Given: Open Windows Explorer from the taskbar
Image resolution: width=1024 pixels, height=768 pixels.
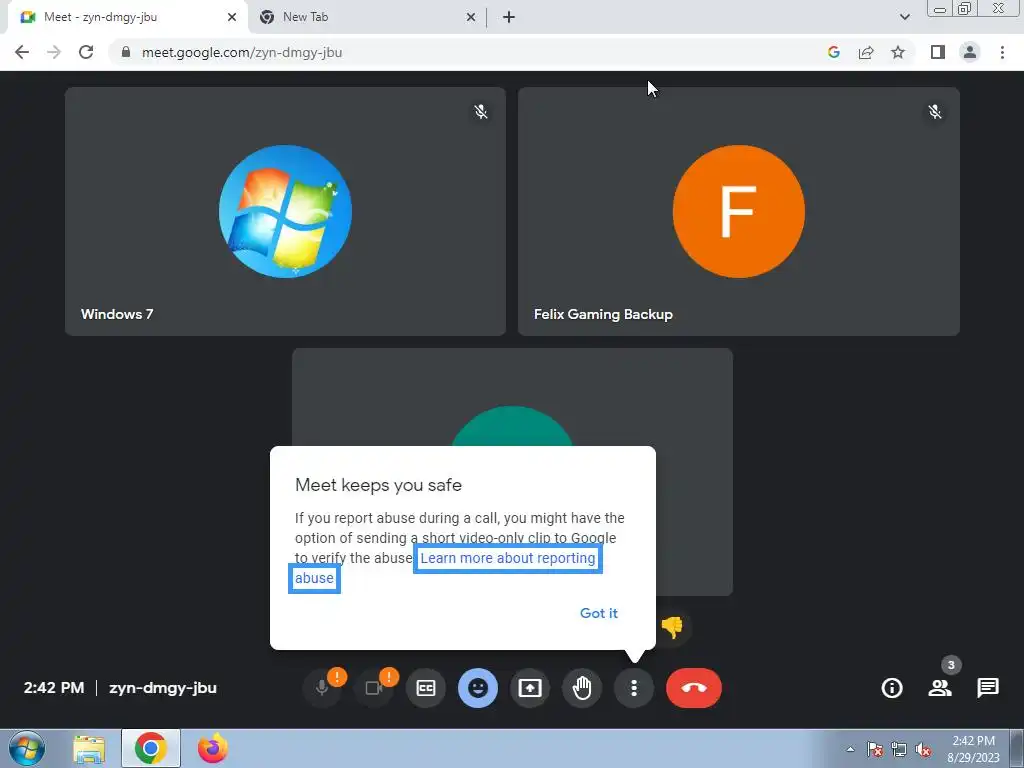Looking at the screenshot, I should (x=89, y=748).
